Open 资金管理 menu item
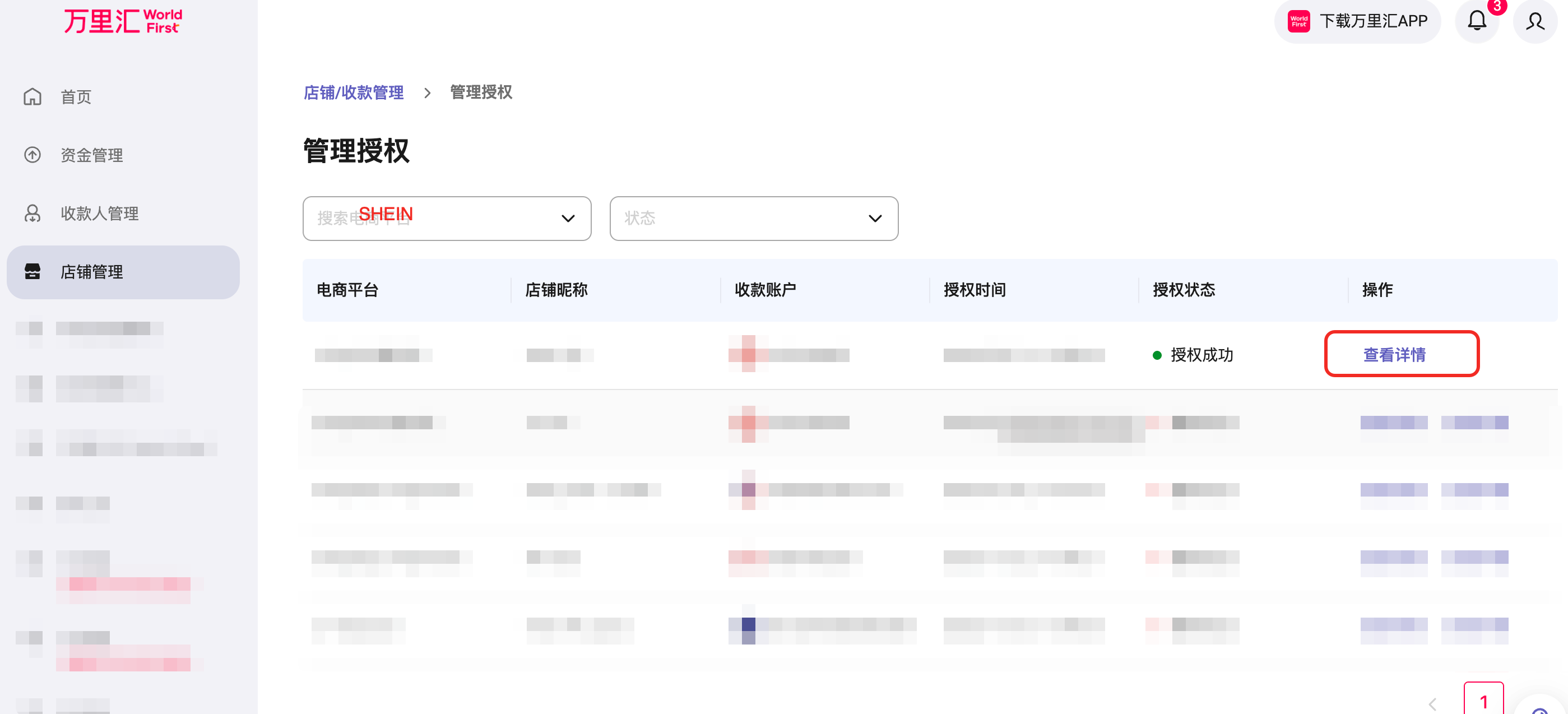The height and width of the screenshot is (714, 1568). (92, 155)
